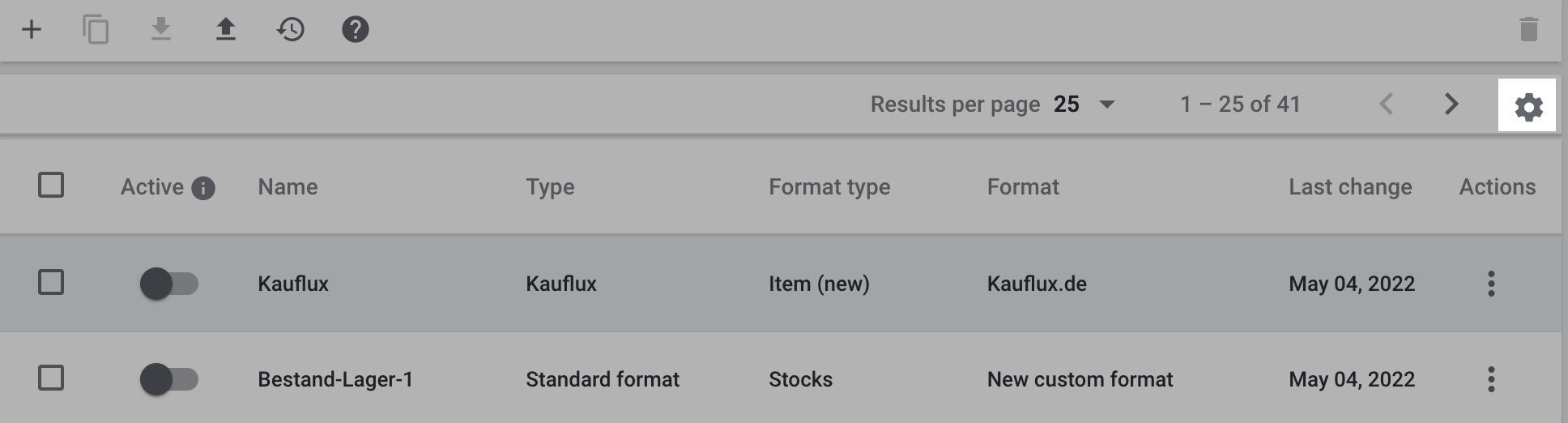Click the download icon in toolbar
1568x423 pixels.
(161, 30)
